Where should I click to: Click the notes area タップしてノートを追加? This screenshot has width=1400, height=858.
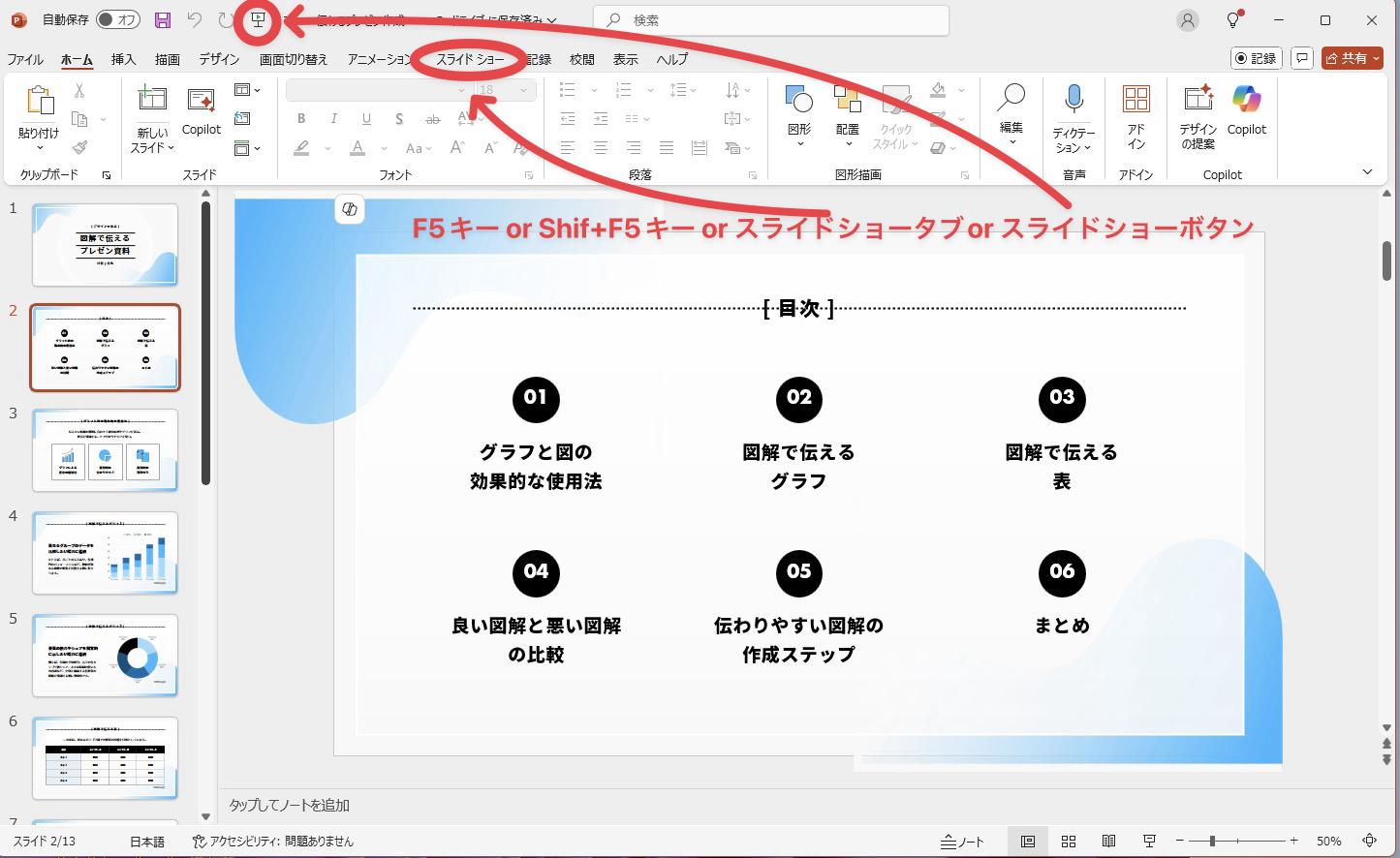pos(289,805)
